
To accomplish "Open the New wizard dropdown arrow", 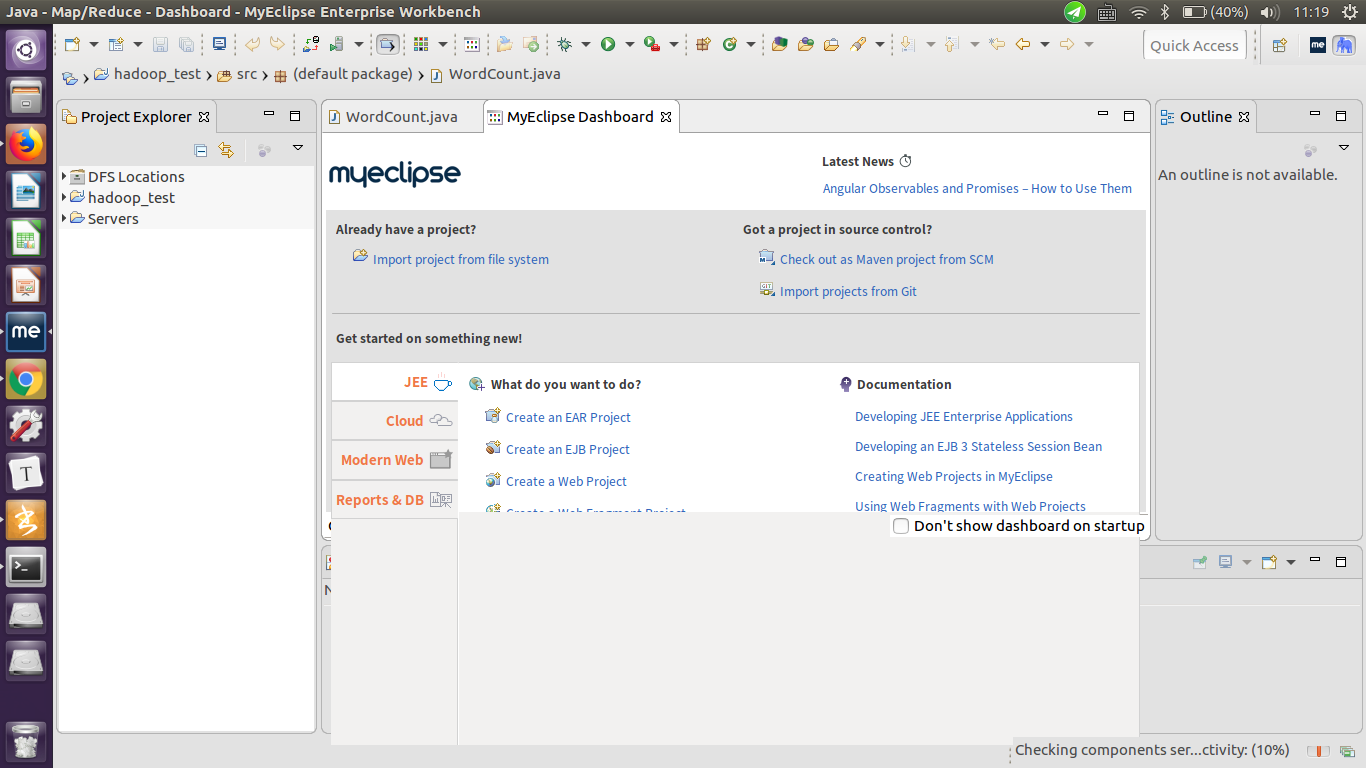I will (x=94, y=44).
